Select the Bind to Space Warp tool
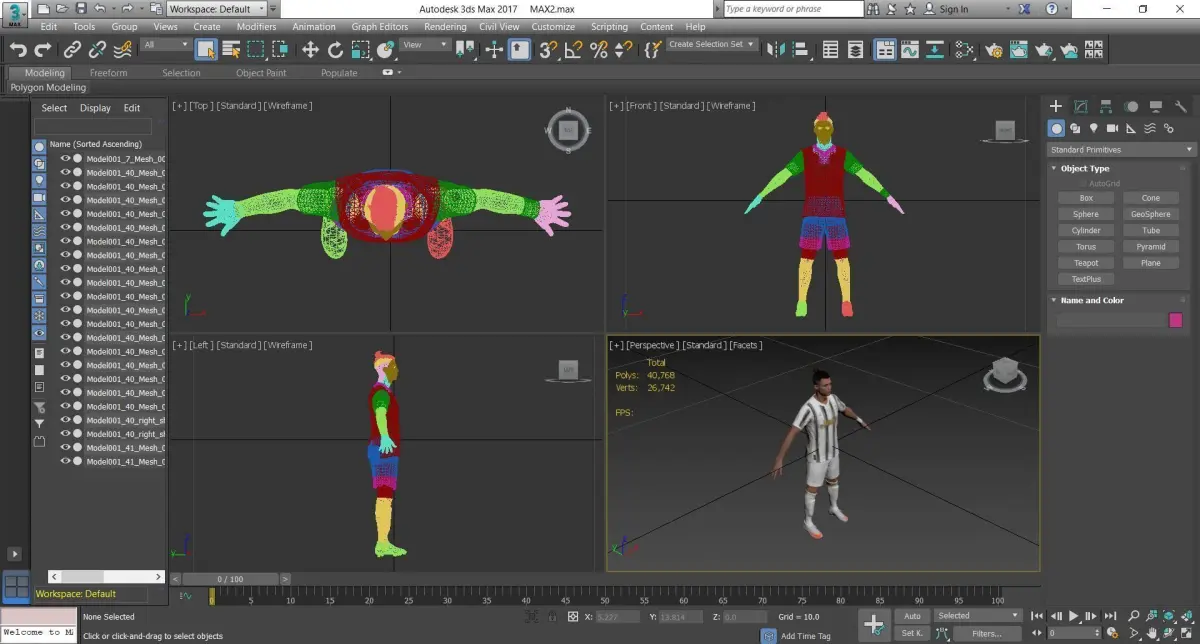 point(123,49)
